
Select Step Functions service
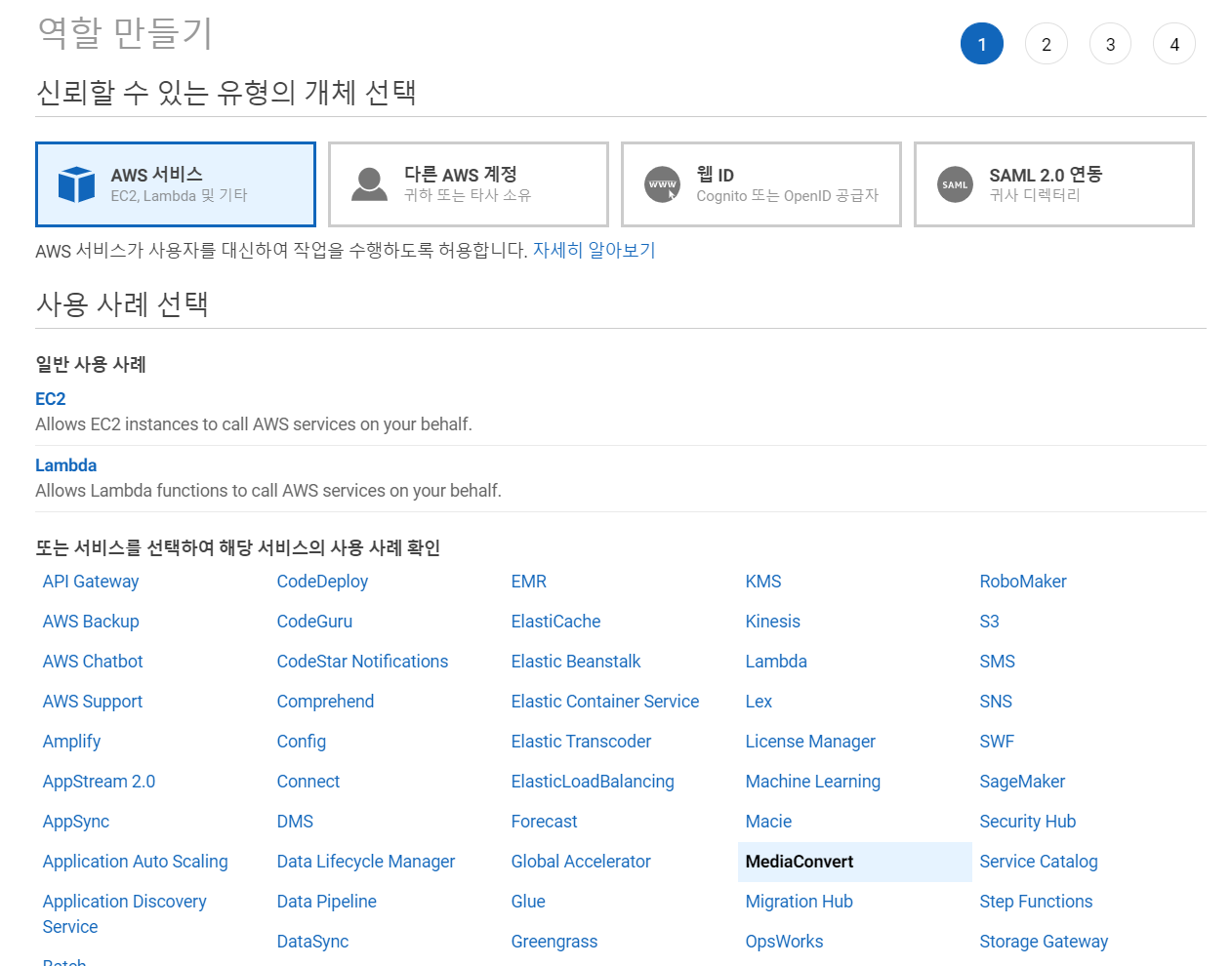1036,902
